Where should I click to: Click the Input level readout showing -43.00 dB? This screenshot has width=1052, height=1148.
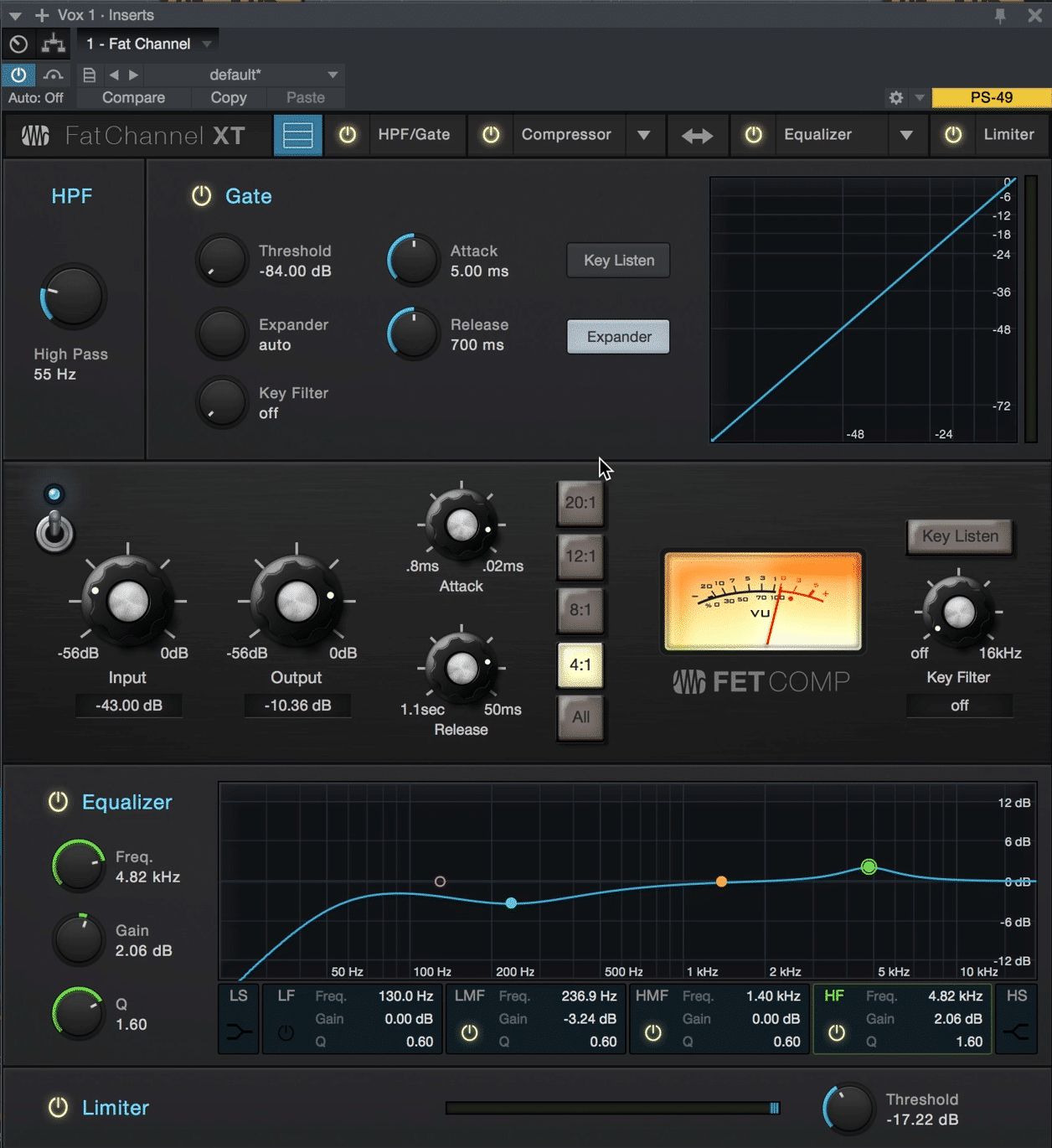(128, 705)
